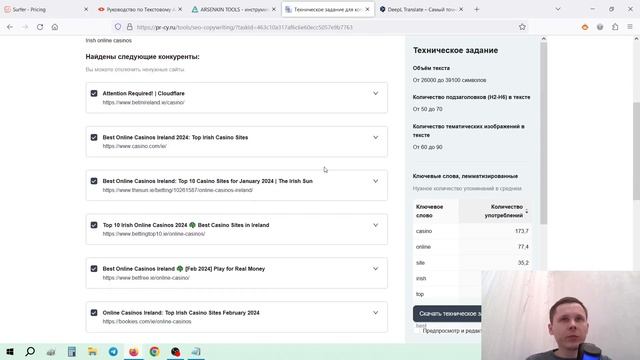This screenshot has height=360, width=640.
Task: Show the list of all tabs
Action: point(558,9)
